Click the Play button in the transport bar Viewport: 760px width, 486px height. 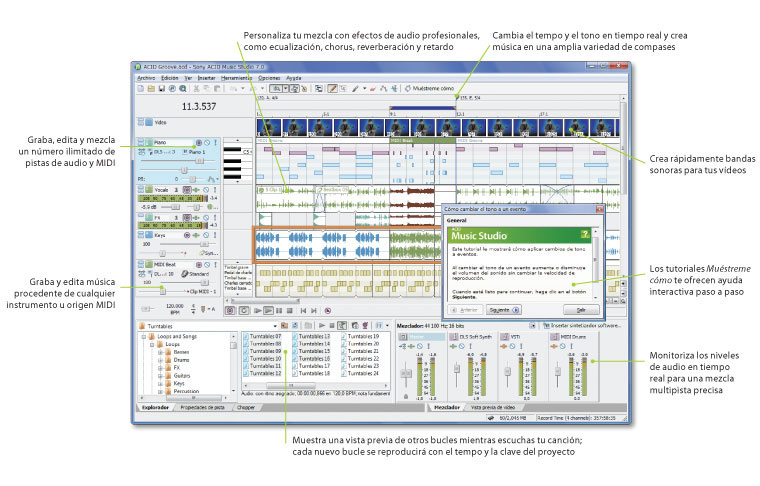(268, 311)
